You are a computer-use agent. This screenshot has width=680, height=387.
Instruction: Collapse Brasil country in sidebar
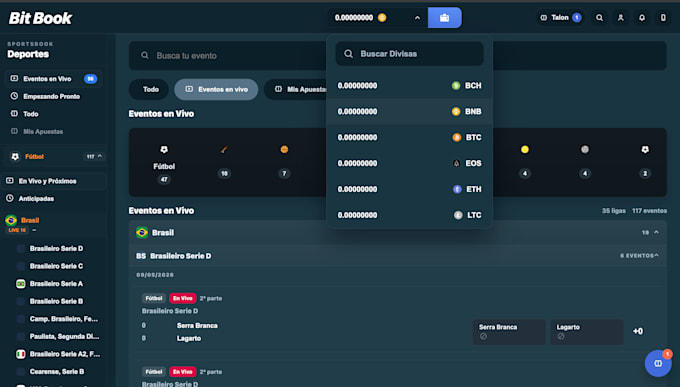34,230
